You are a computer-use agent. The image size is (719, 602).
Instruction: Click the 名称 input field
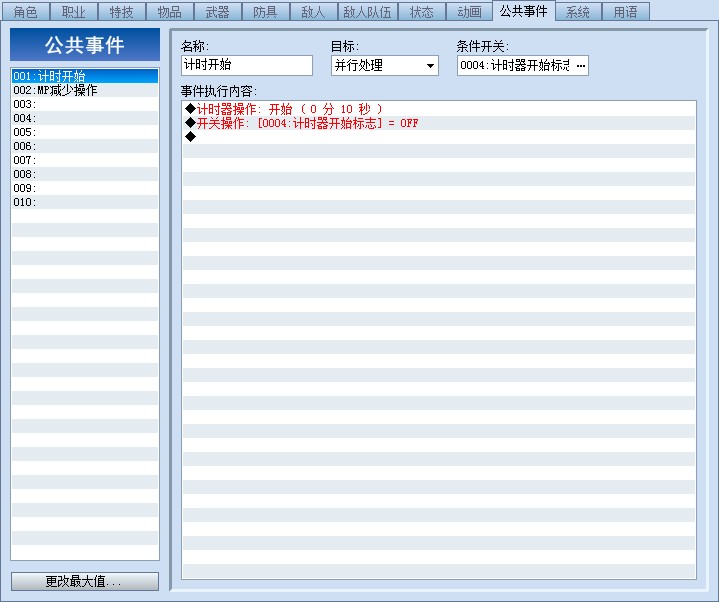[x=247, y=65]
